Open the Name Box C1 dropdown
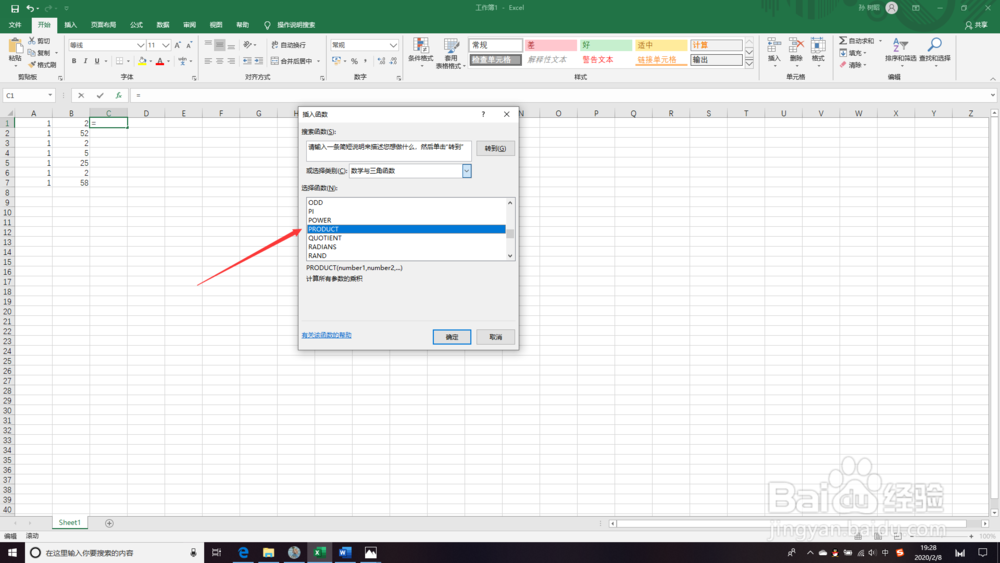 coord(50,96)
